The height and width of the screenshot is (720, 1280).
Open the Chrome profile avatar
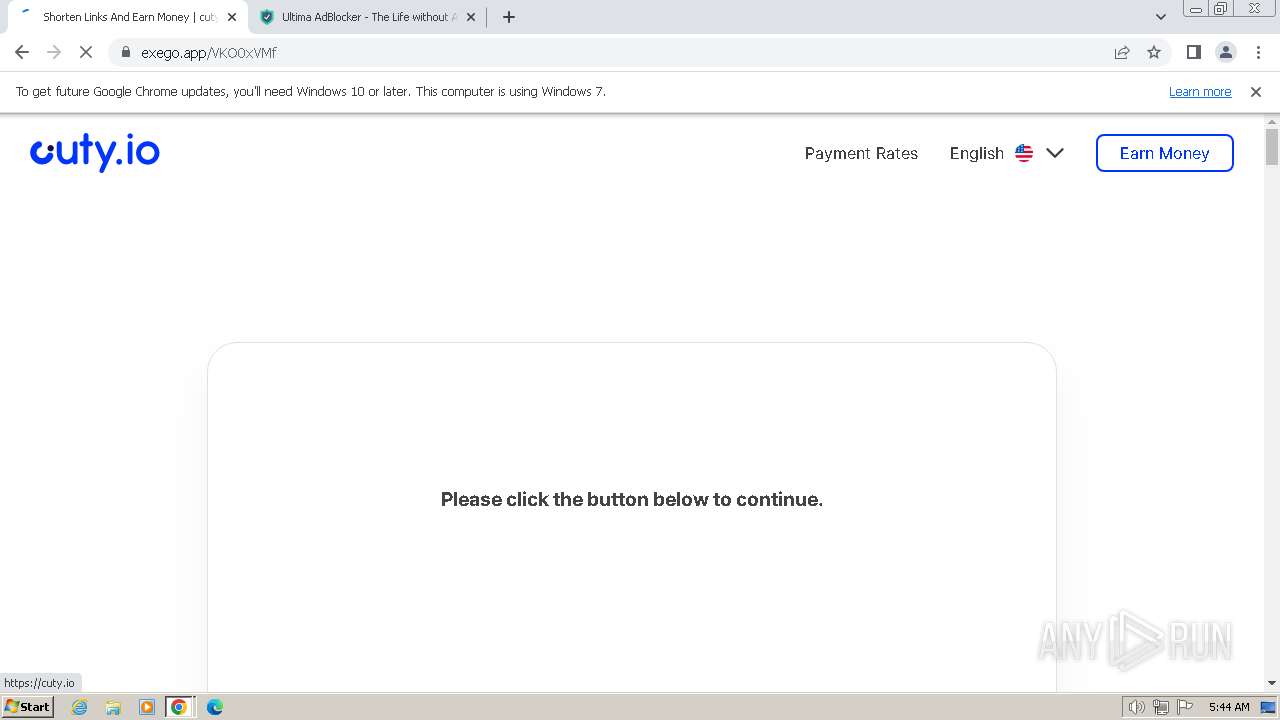coord(1226,52)
